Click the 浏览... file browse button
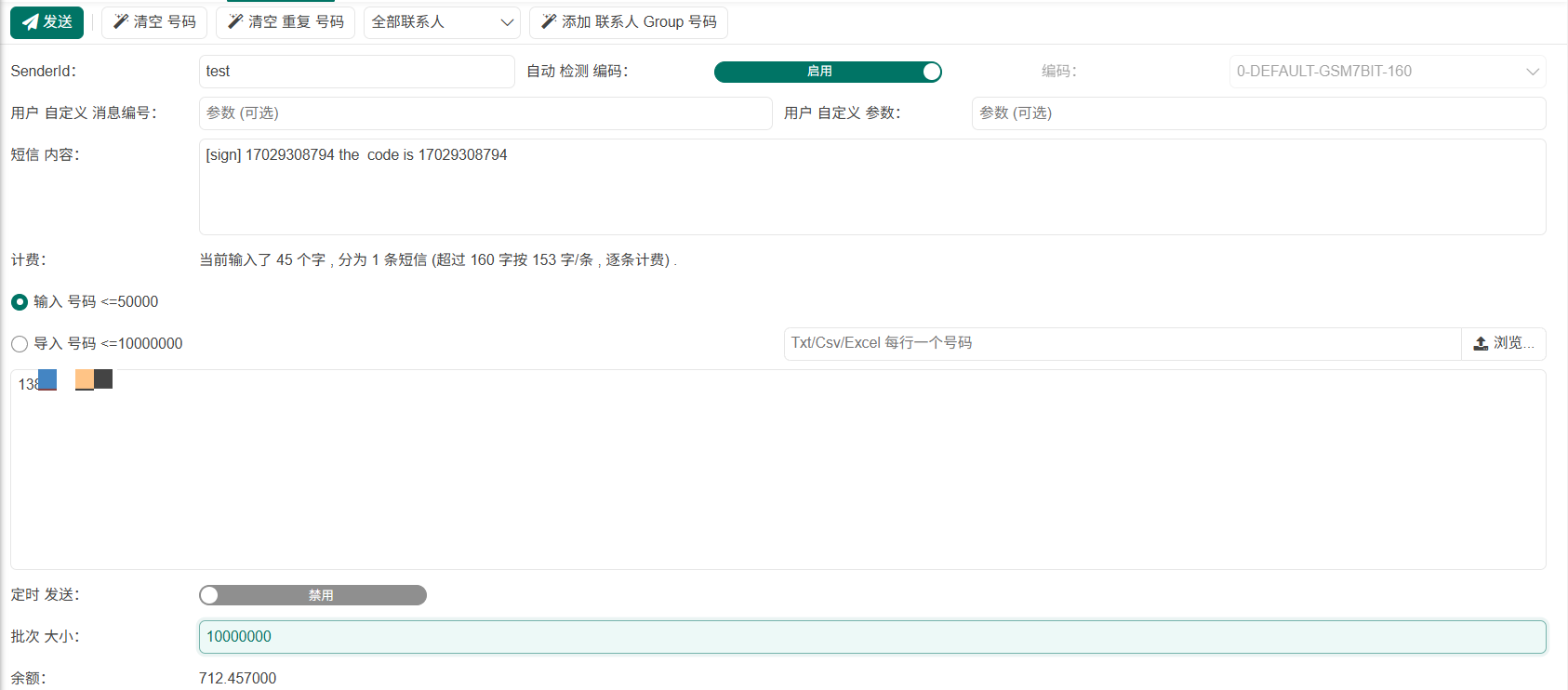Viewport: 1568px width, 690px height. click(1504, 343)
